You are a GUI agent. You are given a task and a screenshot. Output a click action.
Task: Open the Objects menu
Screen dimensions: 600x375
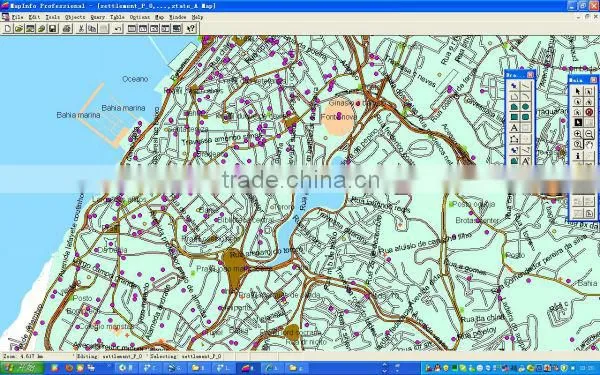click(x=75, y=17)
